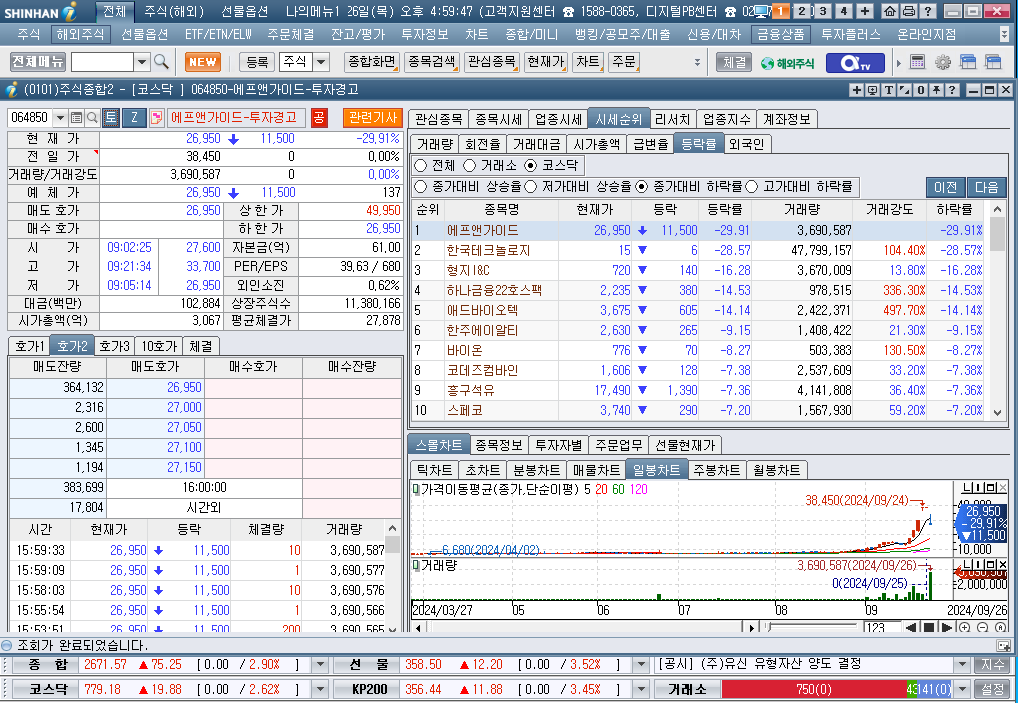1018x703 pixels.
Task: Click the blue cascade windows icon
Action: (968, 62)
